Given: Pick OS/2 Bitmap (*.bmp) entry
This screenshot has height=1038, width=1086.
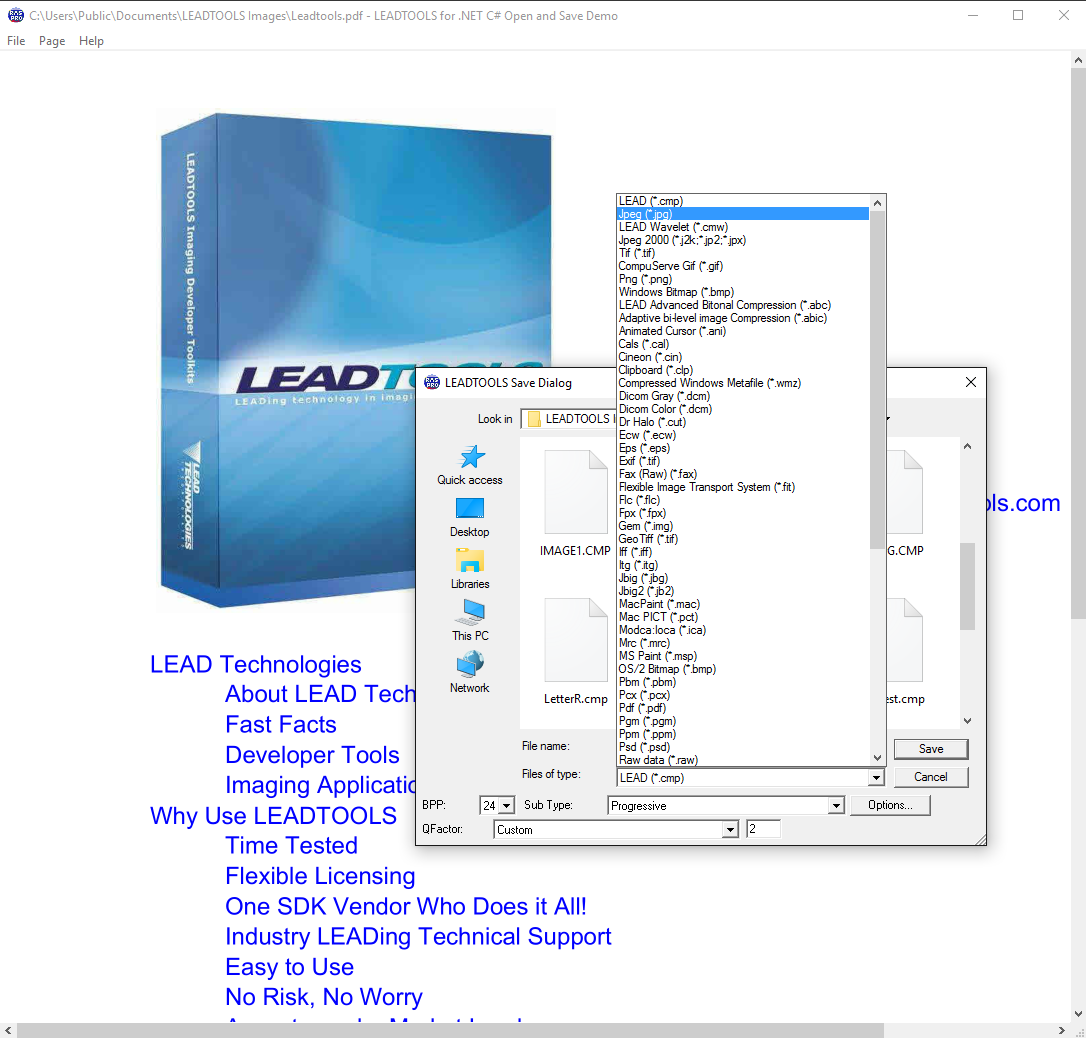Looking at the screenshot, I should coord(742,669).
